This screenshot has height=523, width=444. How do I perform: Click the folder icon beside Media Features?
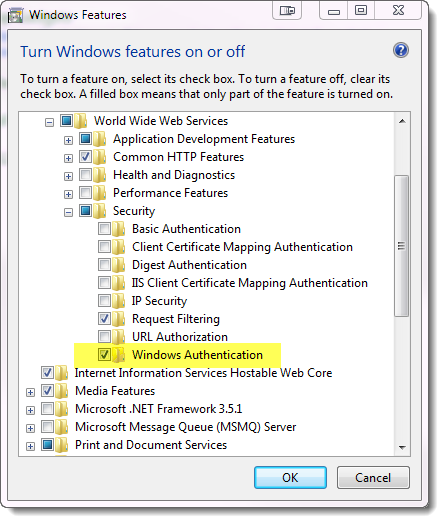(62, 391)
